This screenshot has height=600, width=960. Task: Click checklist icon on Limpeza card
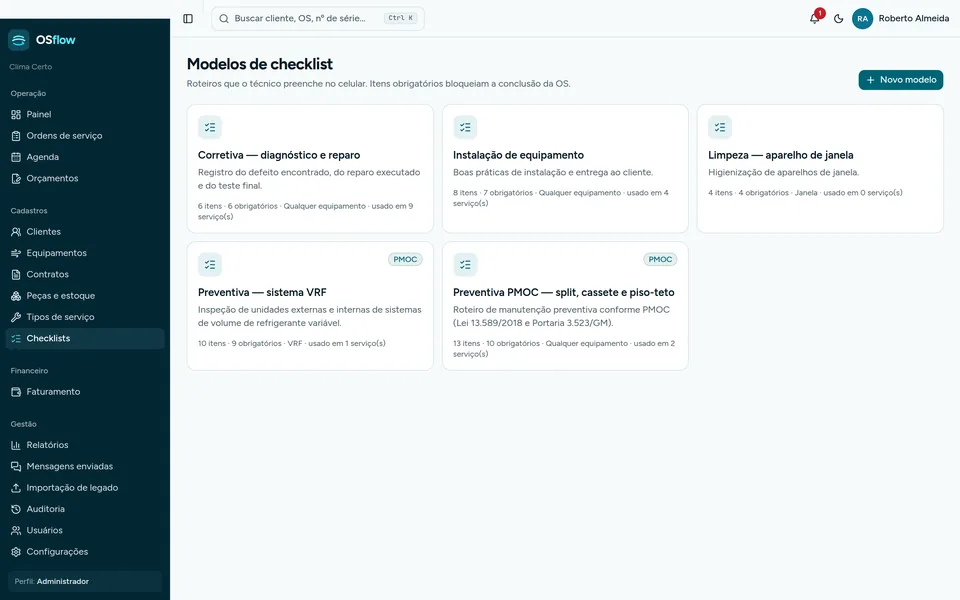point(720,127)
